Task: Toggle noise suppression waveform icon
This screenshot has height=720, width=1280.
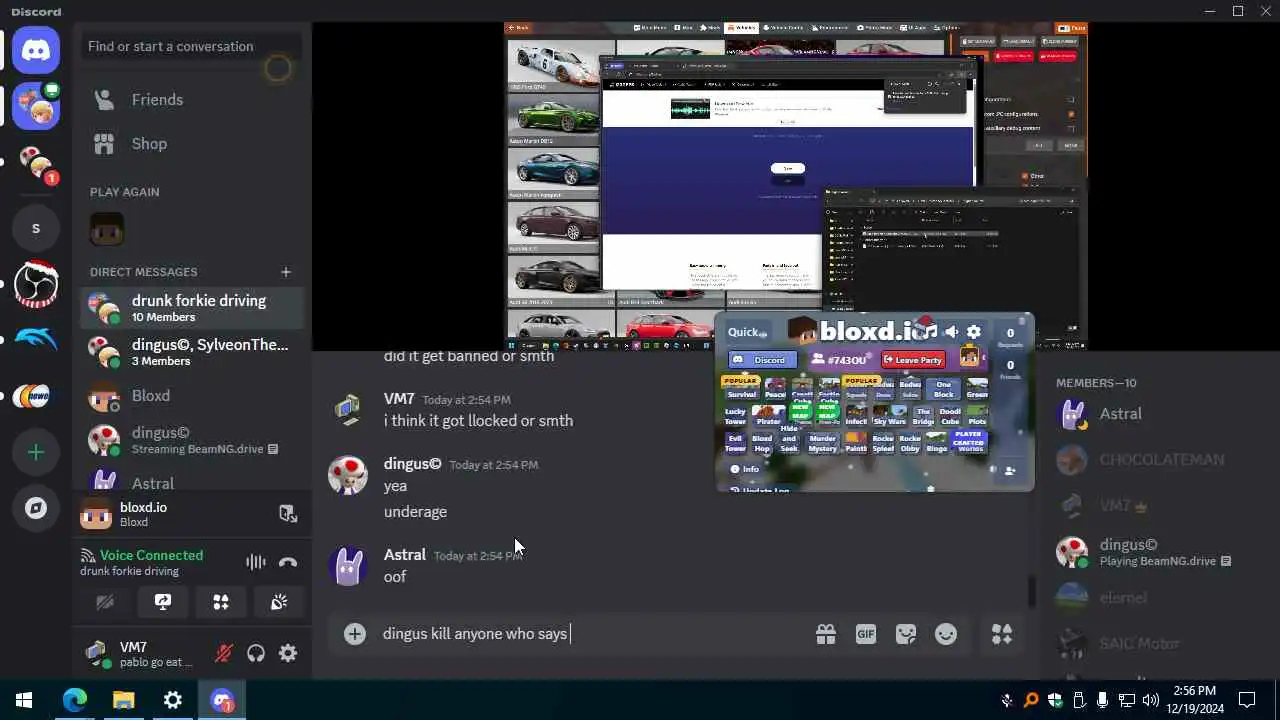Action: point(256,562)
